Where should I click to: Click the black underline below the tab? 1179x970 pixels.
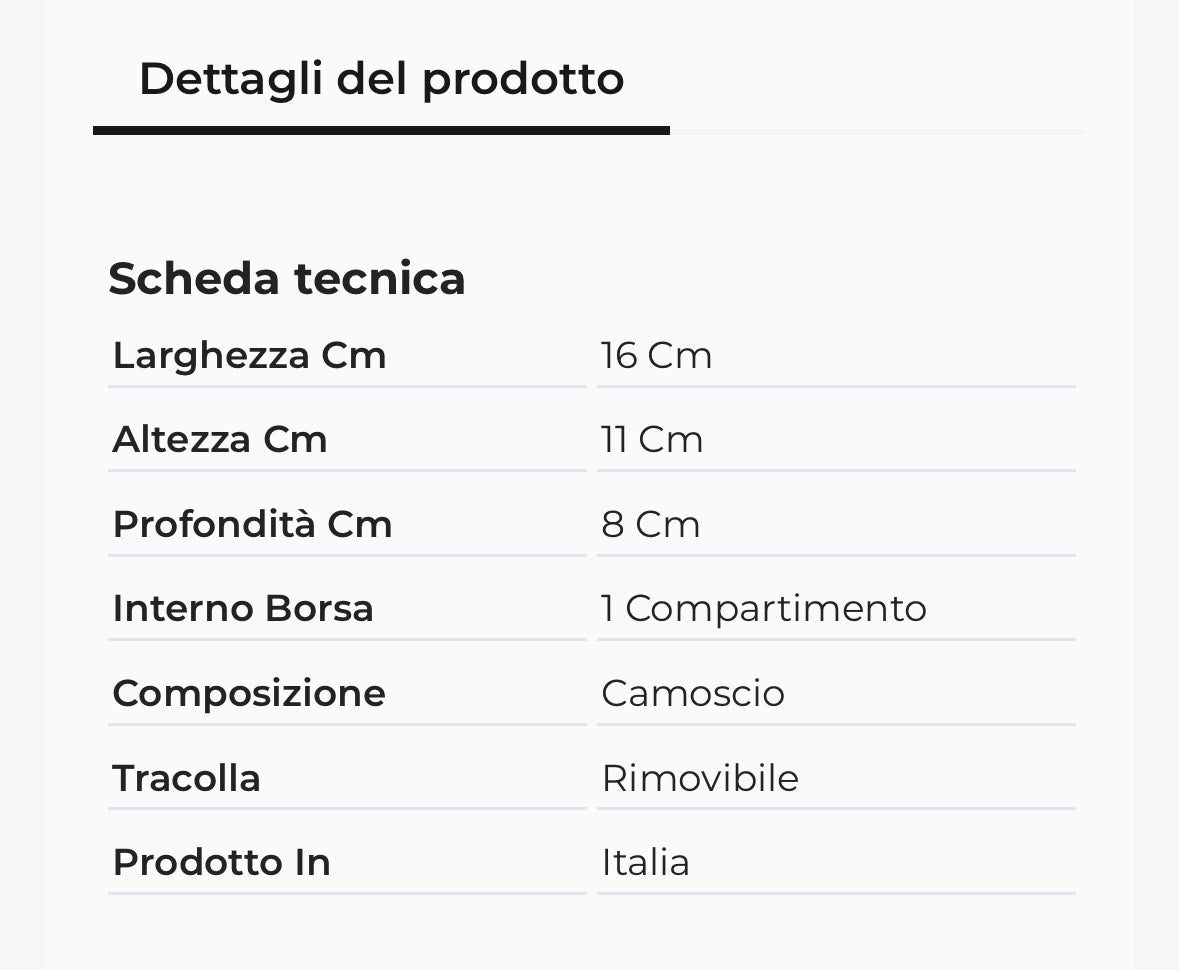click(x=381, y=131)
